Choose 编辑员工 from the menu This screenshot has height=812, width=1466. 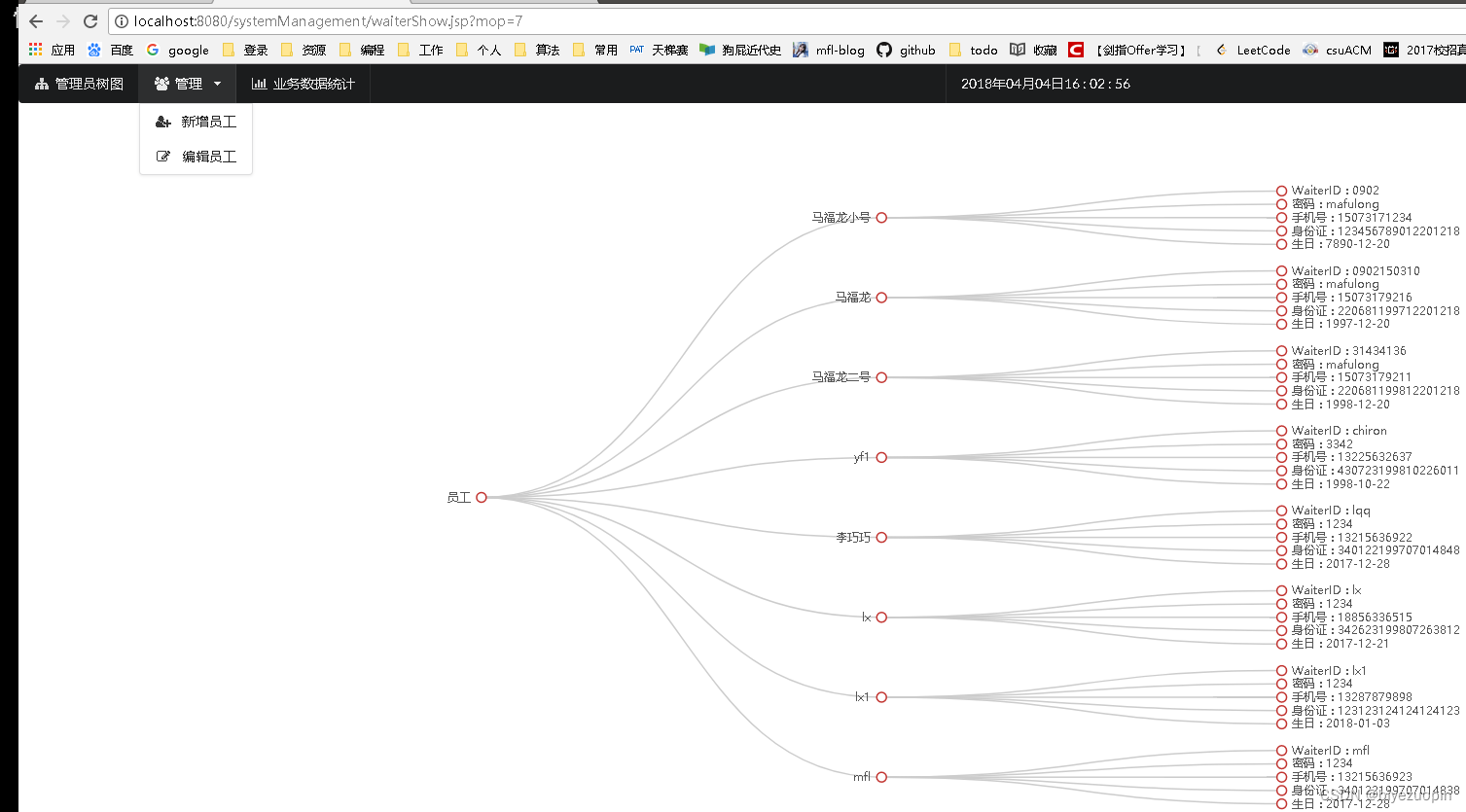pyautogui.click(x=196, y=157)
